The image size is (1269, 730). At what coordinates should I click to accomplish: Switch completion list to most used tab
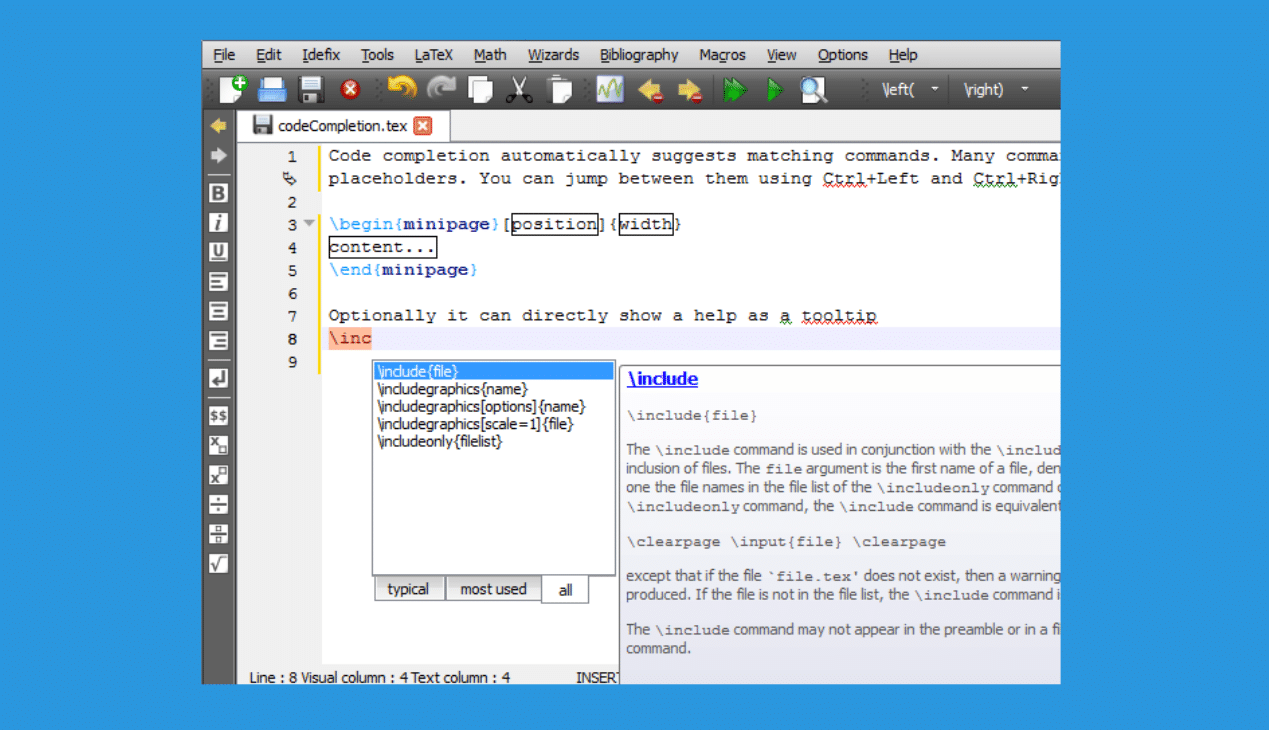click(x=493, y=589)
